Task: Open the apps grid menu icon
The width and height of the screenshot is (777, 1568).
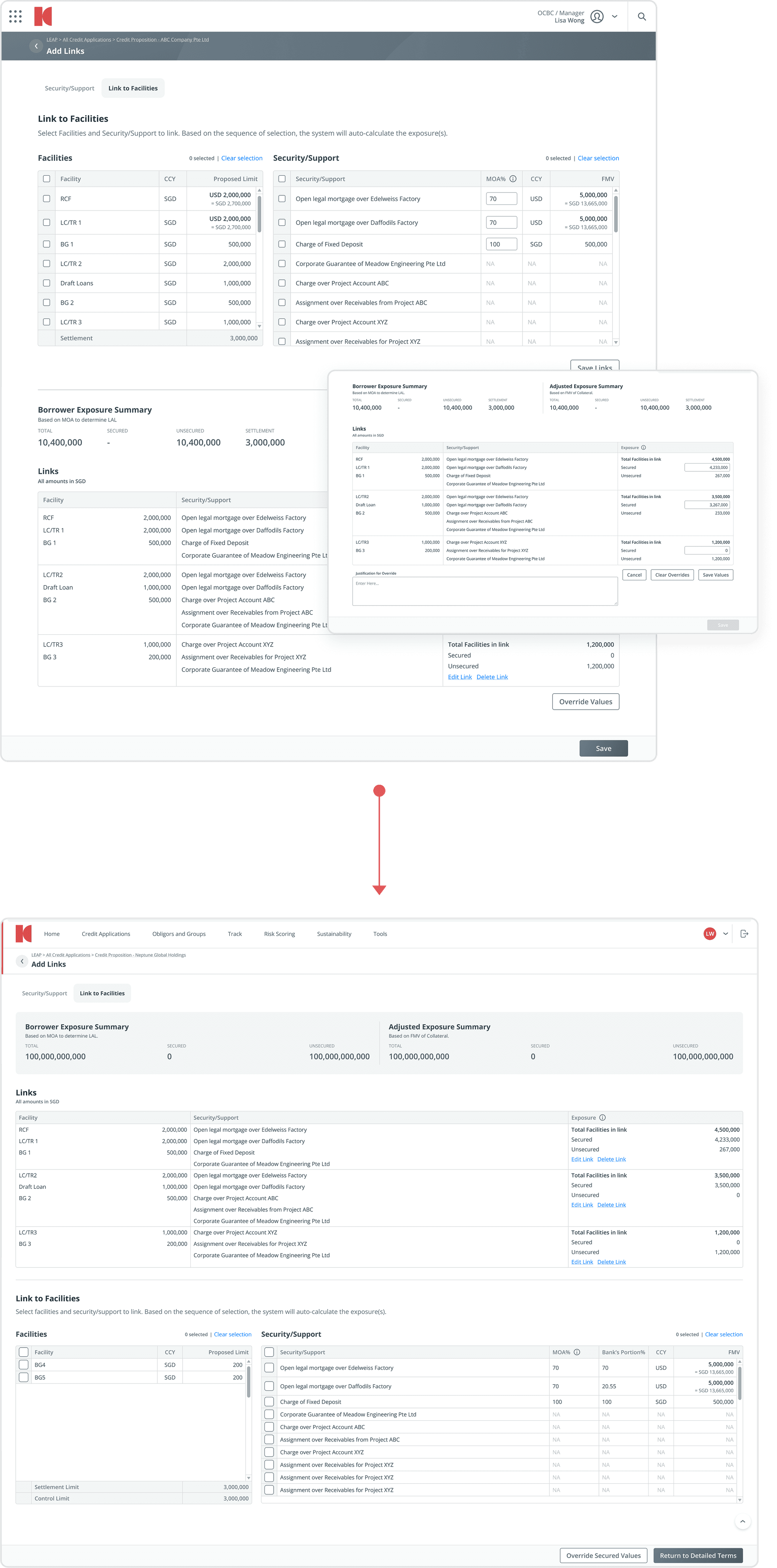Action: click(15, 16)
